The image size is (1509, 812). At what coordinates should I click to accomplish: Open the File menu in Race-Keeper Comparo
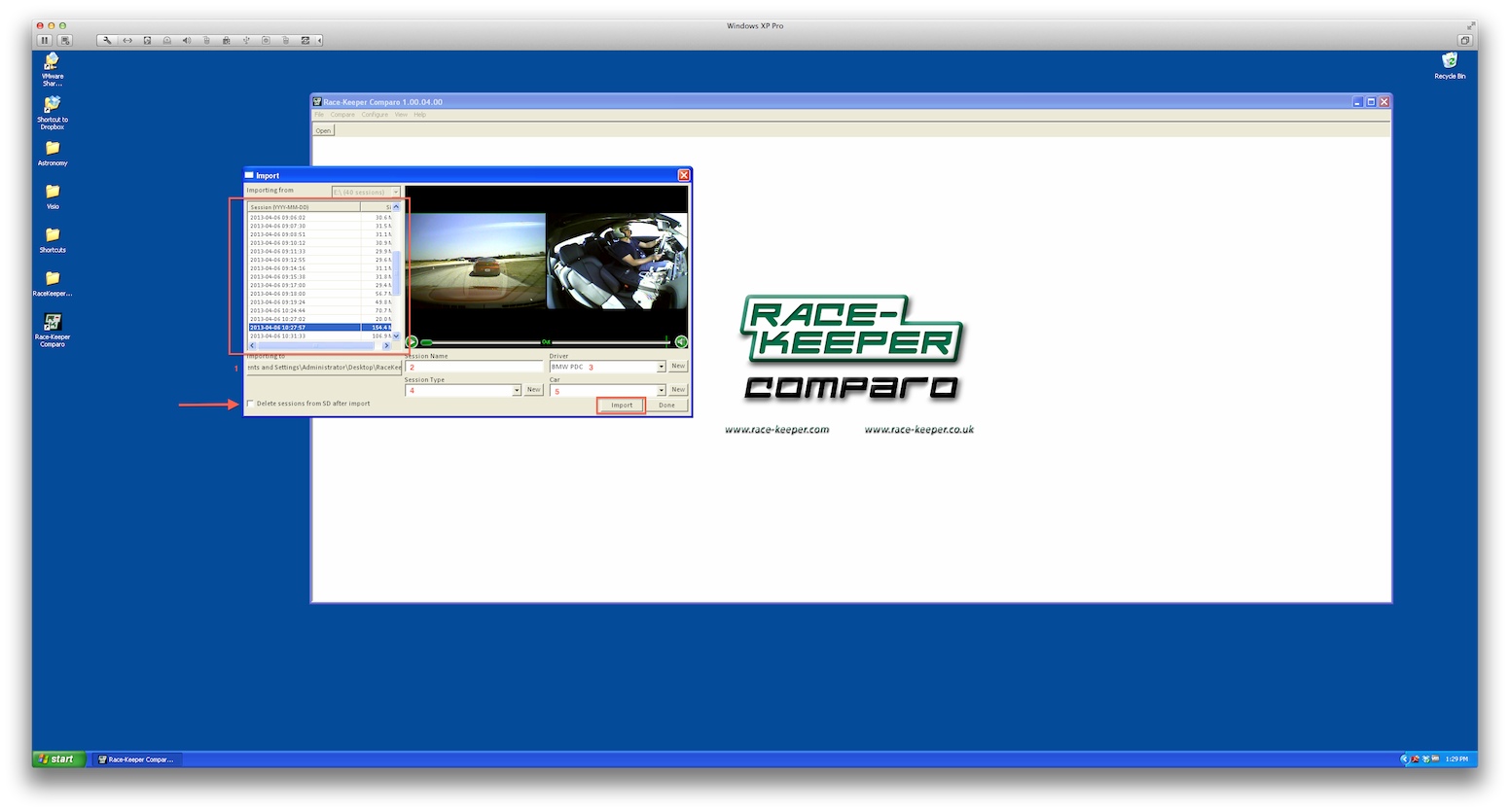319,115
